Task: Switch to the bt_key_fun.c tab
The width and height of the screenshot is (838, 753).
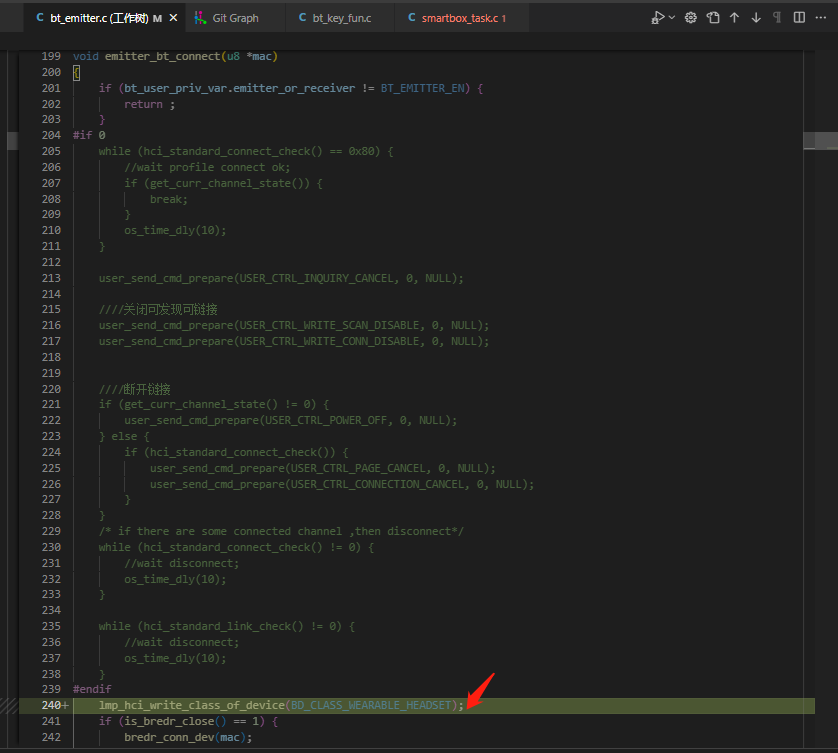Action: (x=341, y=18)
